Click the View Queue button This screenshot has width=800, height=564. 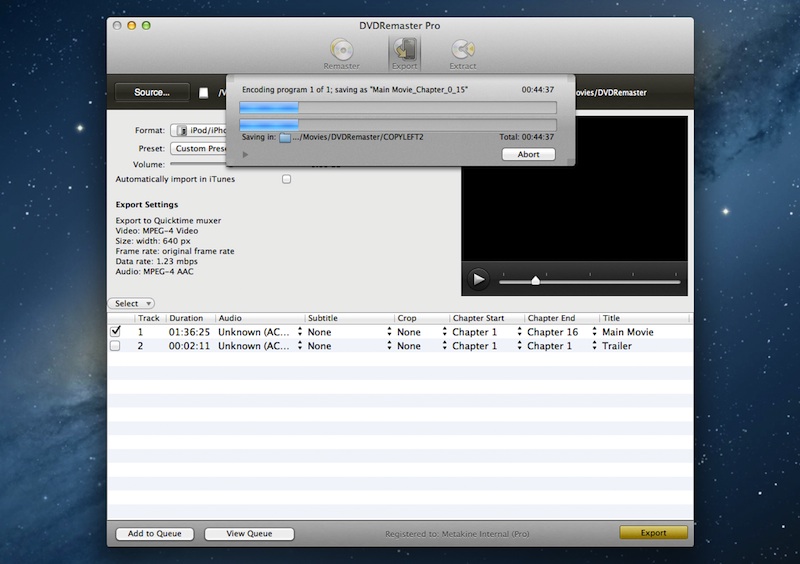click(x=249, y=534)
